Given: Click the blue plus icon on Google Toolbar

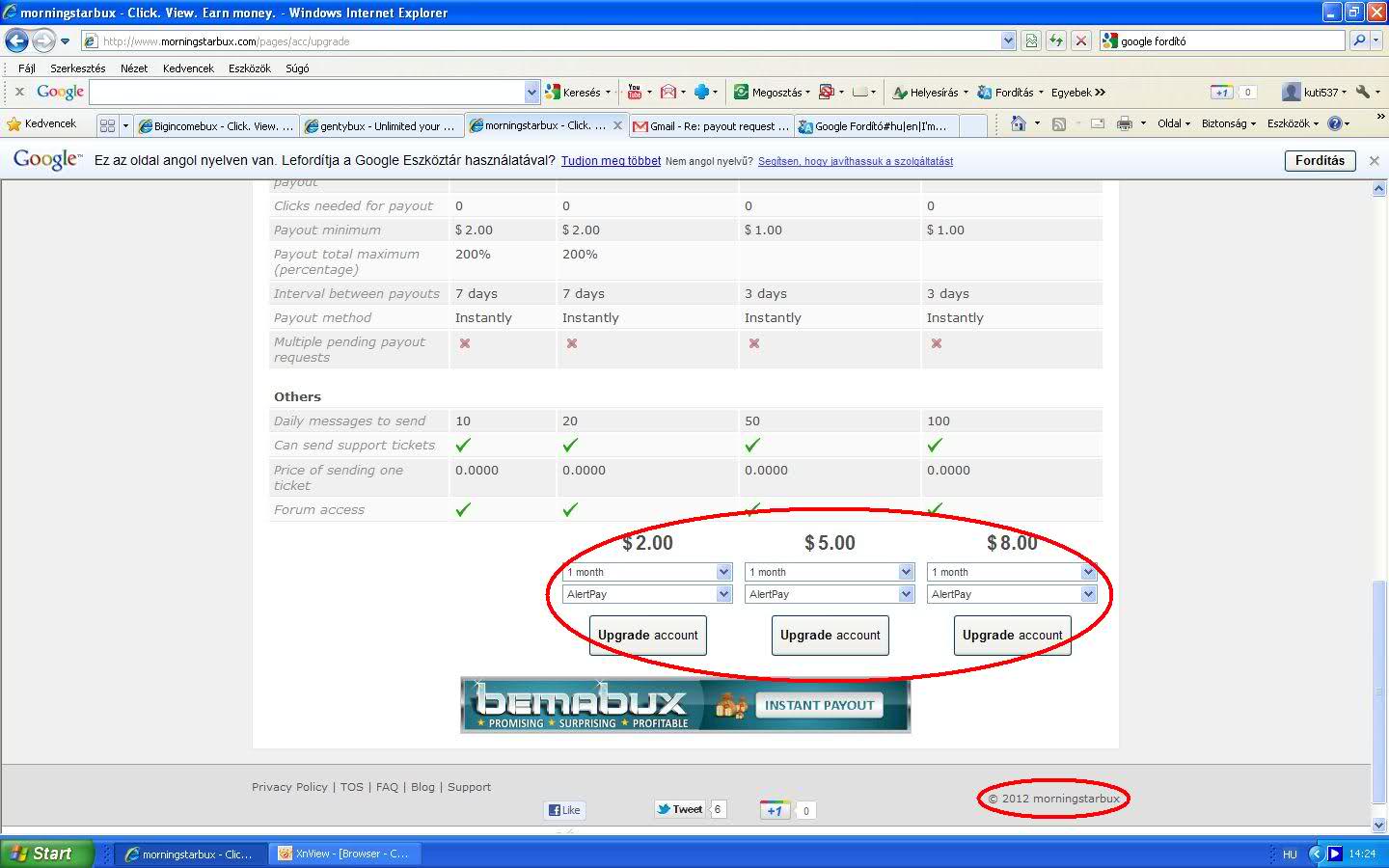Looking at the screenshot, I should [701, 93].
